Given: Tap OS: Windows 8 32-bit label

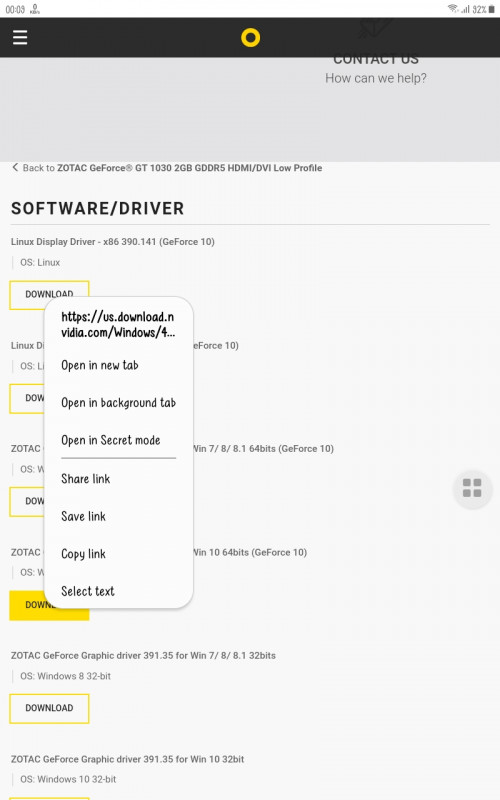Looking at the screenshot, I should coord(65,676).
